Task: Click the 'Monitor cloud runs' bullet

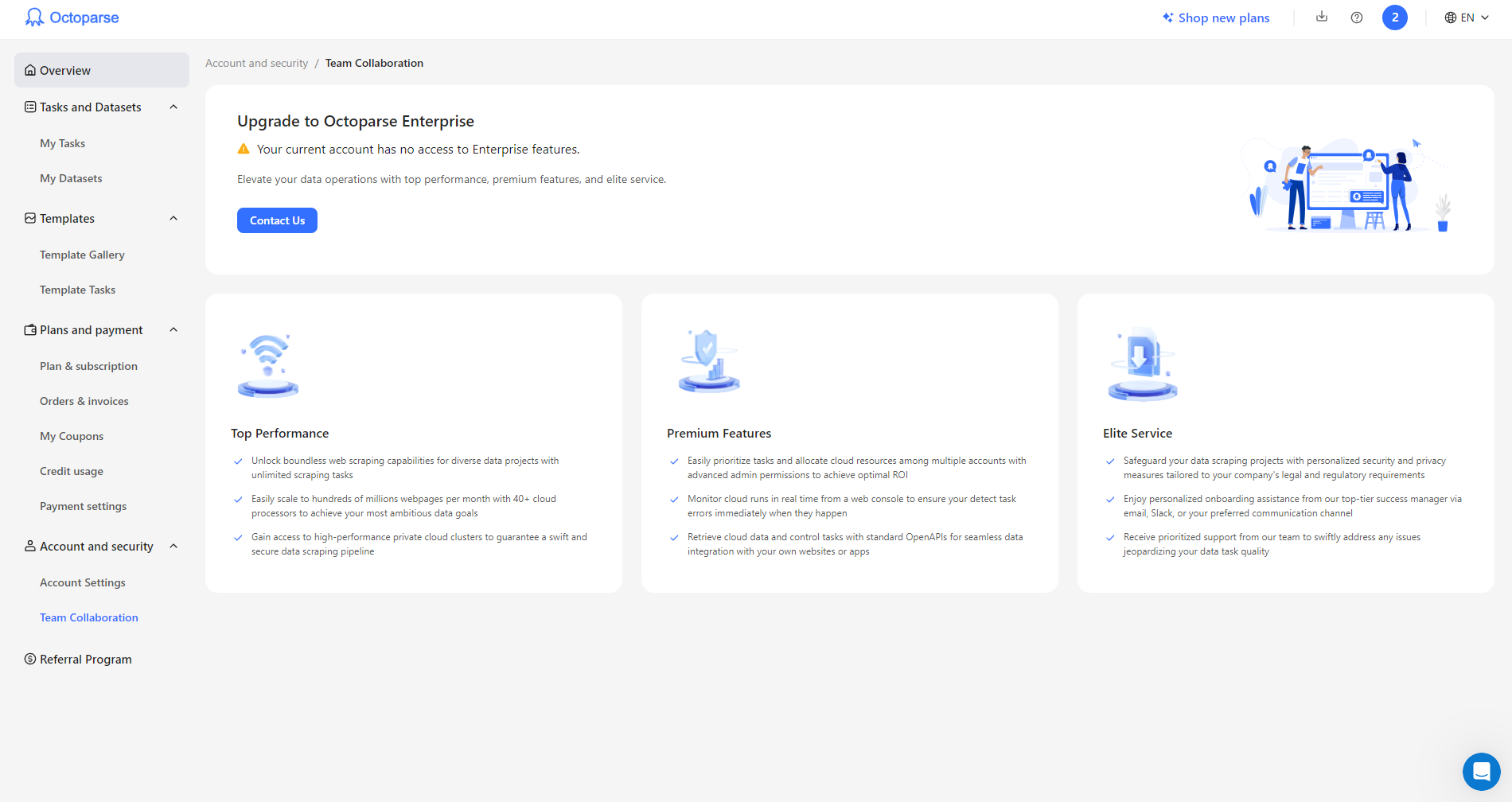Action: tap(852, 506)
